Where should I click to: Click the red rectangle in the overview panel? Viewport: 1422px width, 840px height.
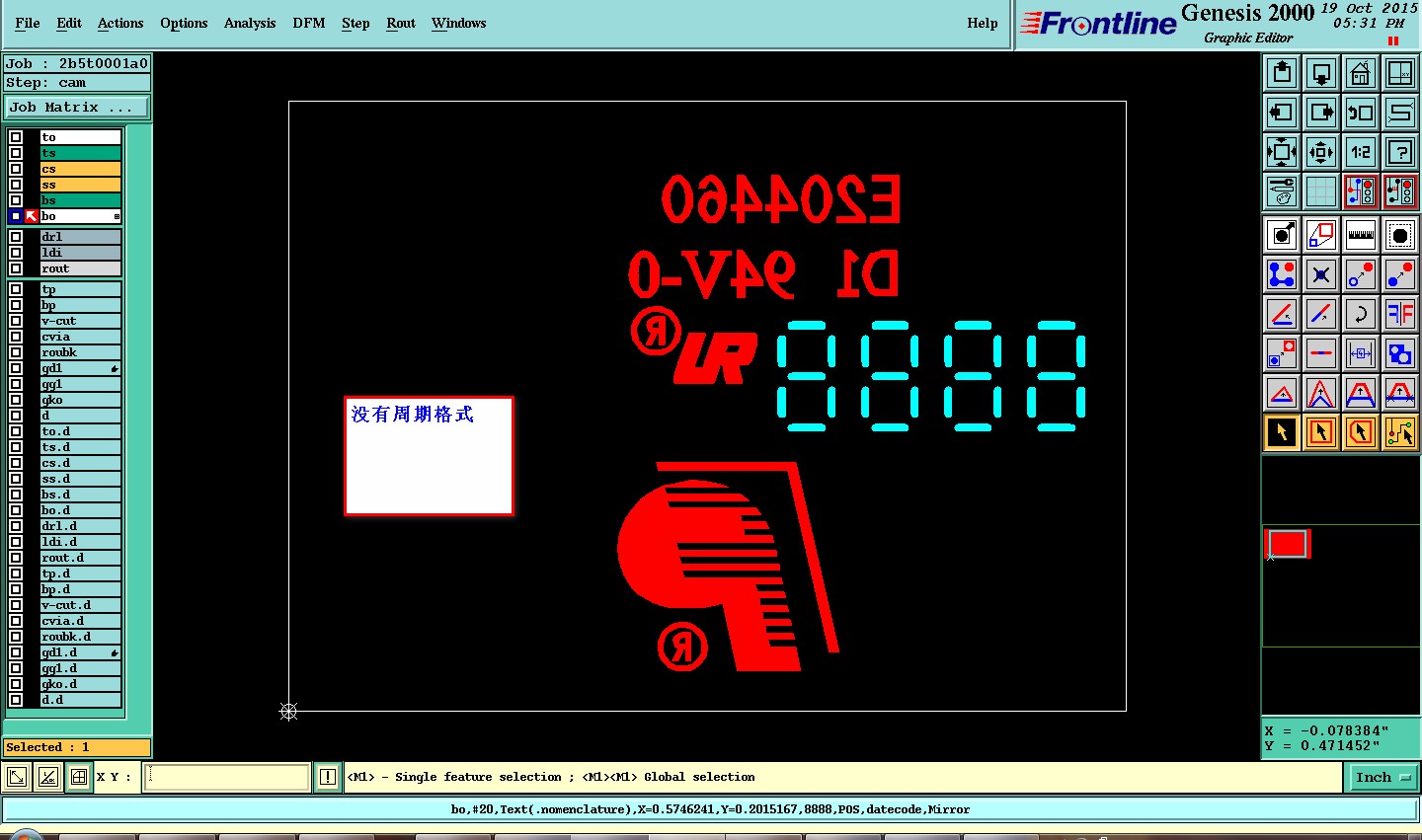(x=1288, y=544)
